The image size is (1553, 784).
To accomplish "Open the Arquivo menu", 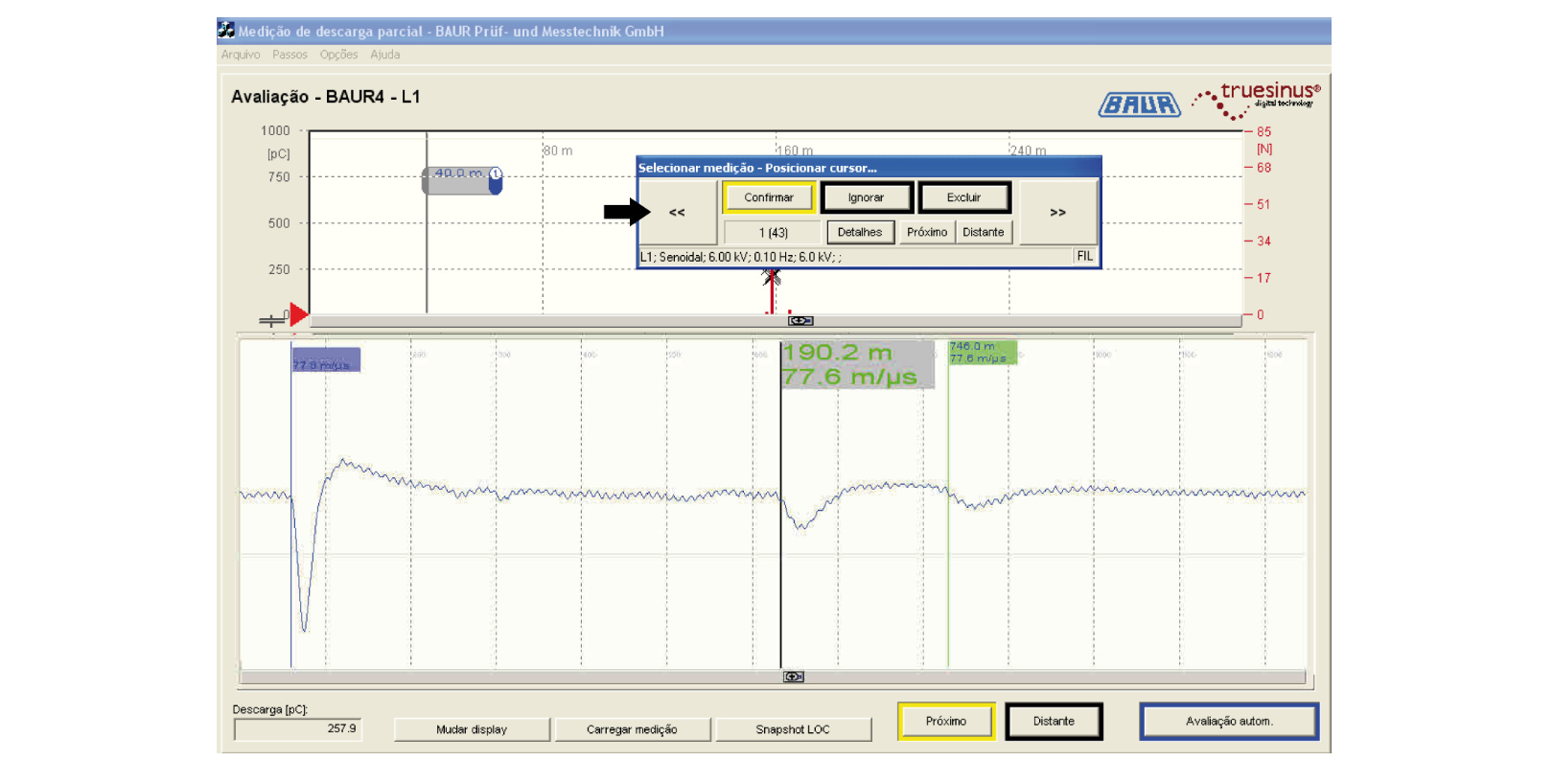I will tap(241, 55).
